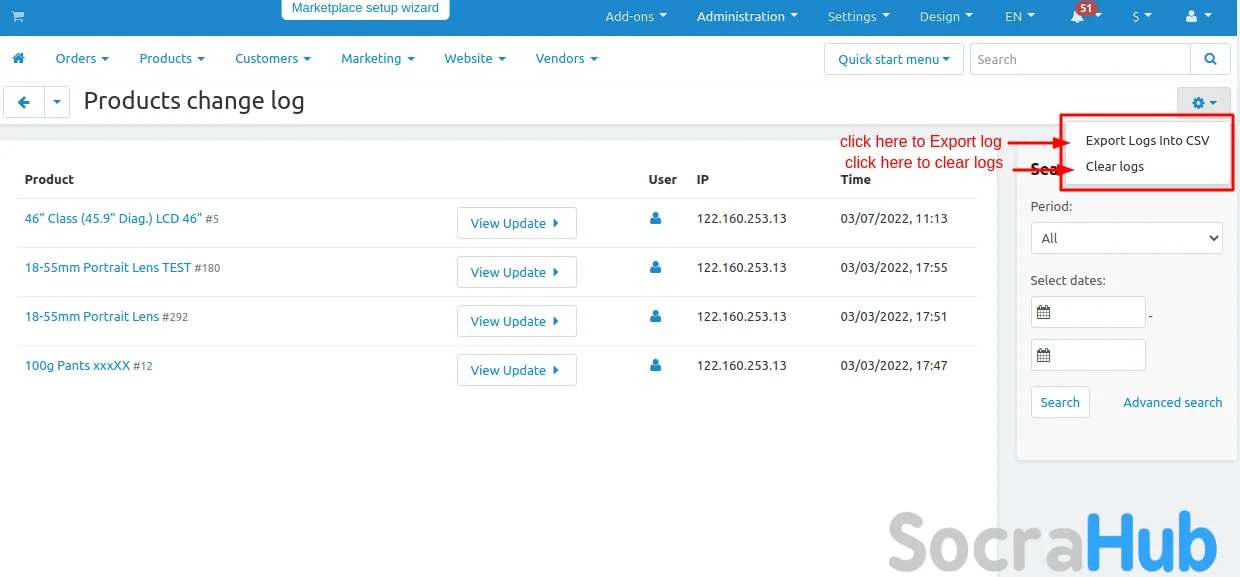Open the Advanced search link
This screenshot has width=1240, height=577.
pos(1172,402)
